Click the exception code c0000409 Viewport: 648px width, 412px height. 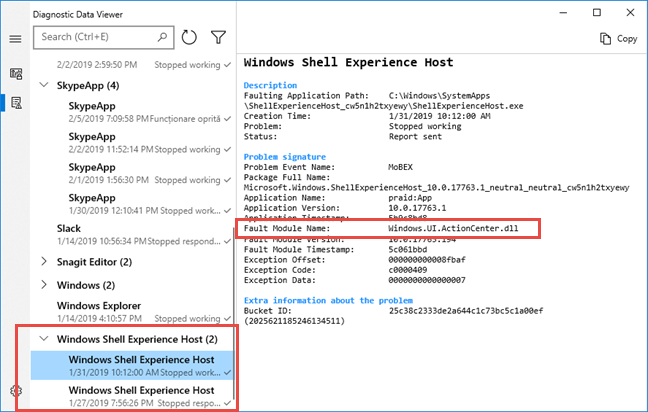407,270
